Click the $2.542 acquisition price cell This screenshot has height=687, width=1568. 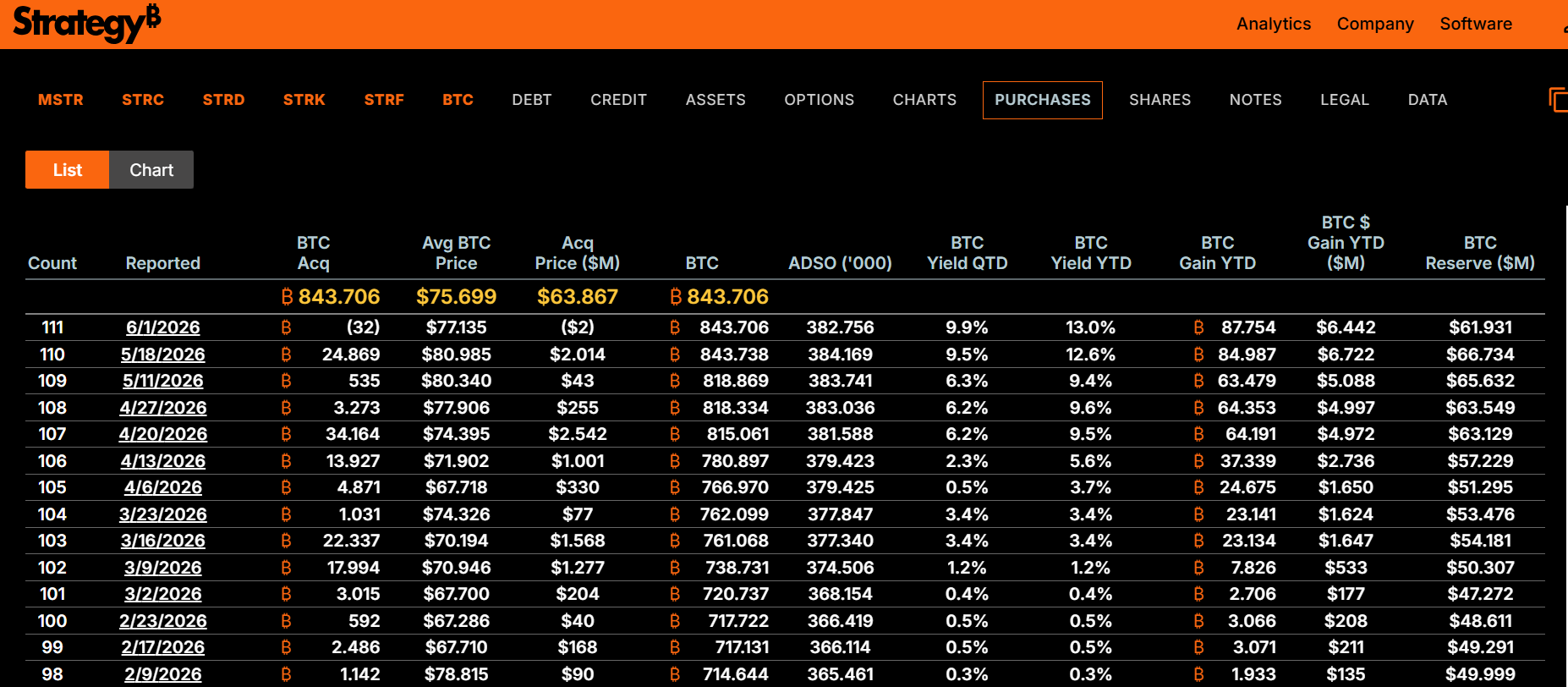(x=578, y=434)
